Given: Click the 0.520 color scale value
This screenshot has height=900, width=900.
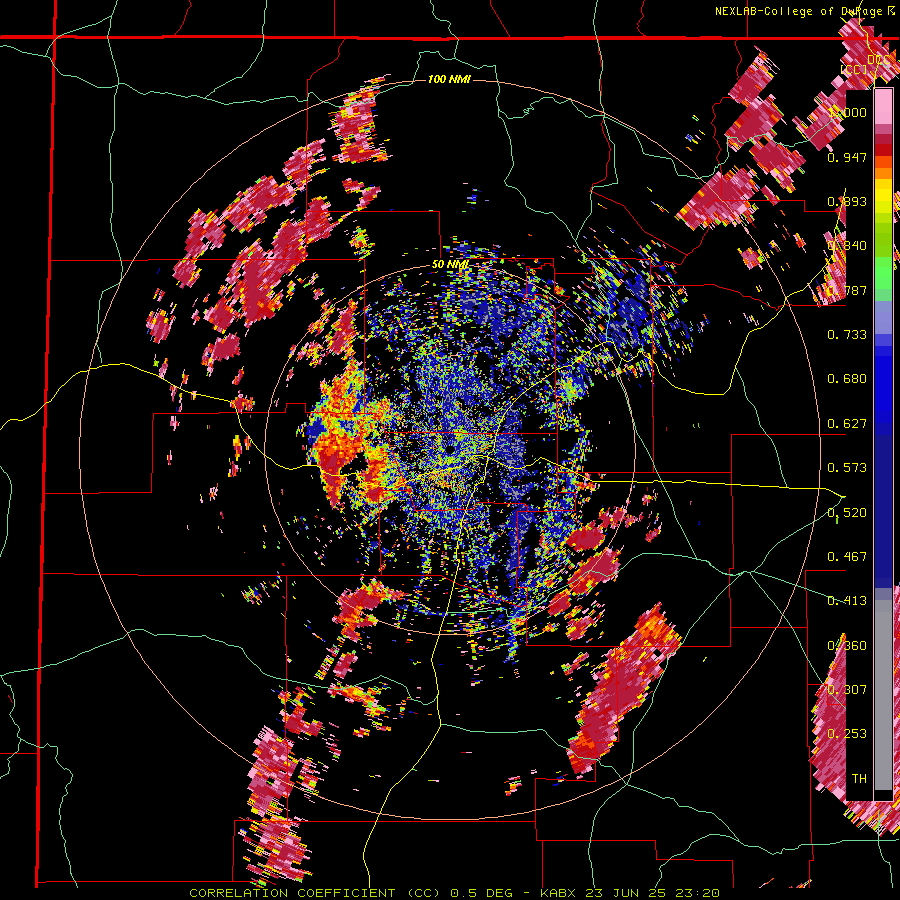Looking at the screenshot, I should pyautogui.click(x=847, y=513).
